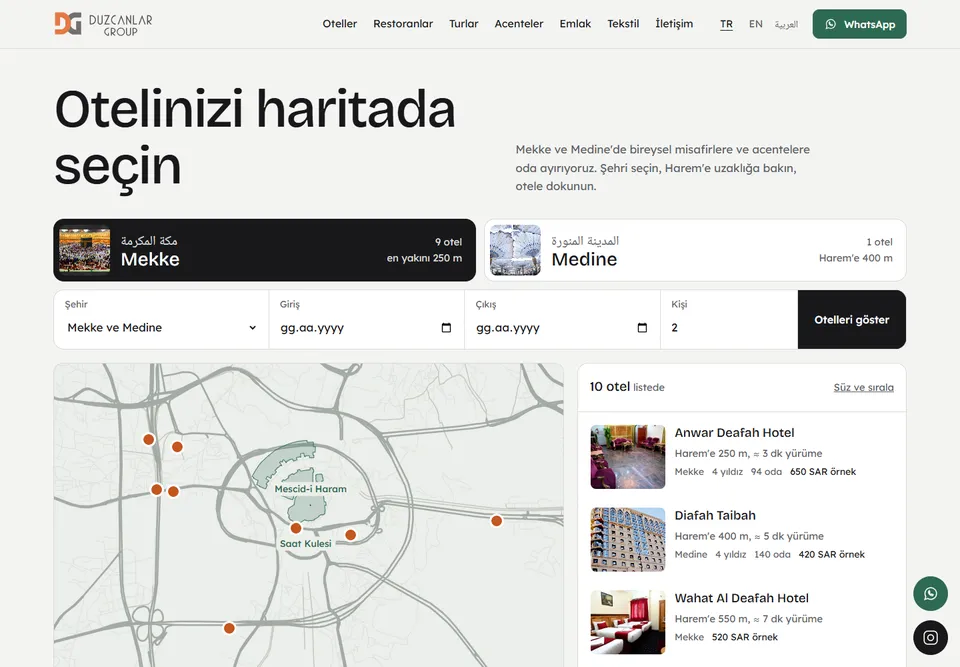Open Anwar Deafah Hotel thumbnail
960x667 pixels.
[628, 457]
